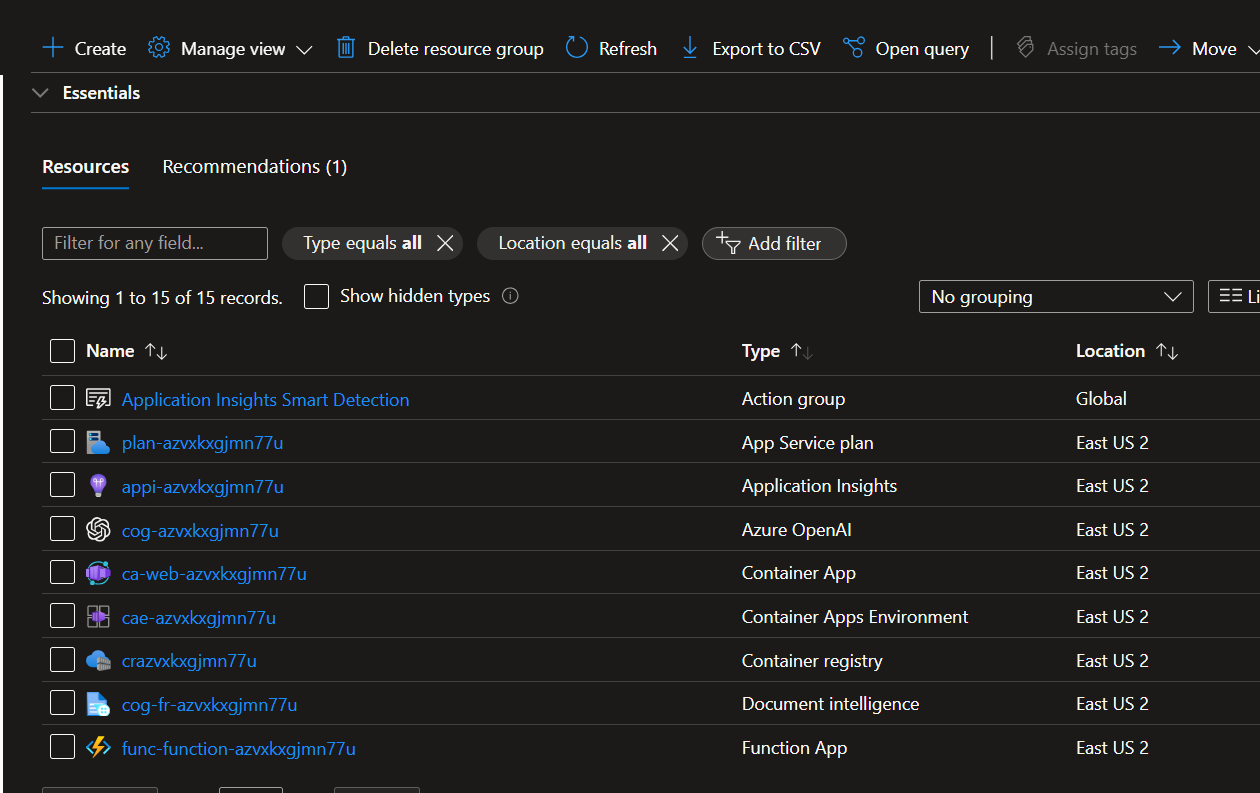Click the Open query graph icon
Screen dimensions: 1260x793
(x=853, y=48)
